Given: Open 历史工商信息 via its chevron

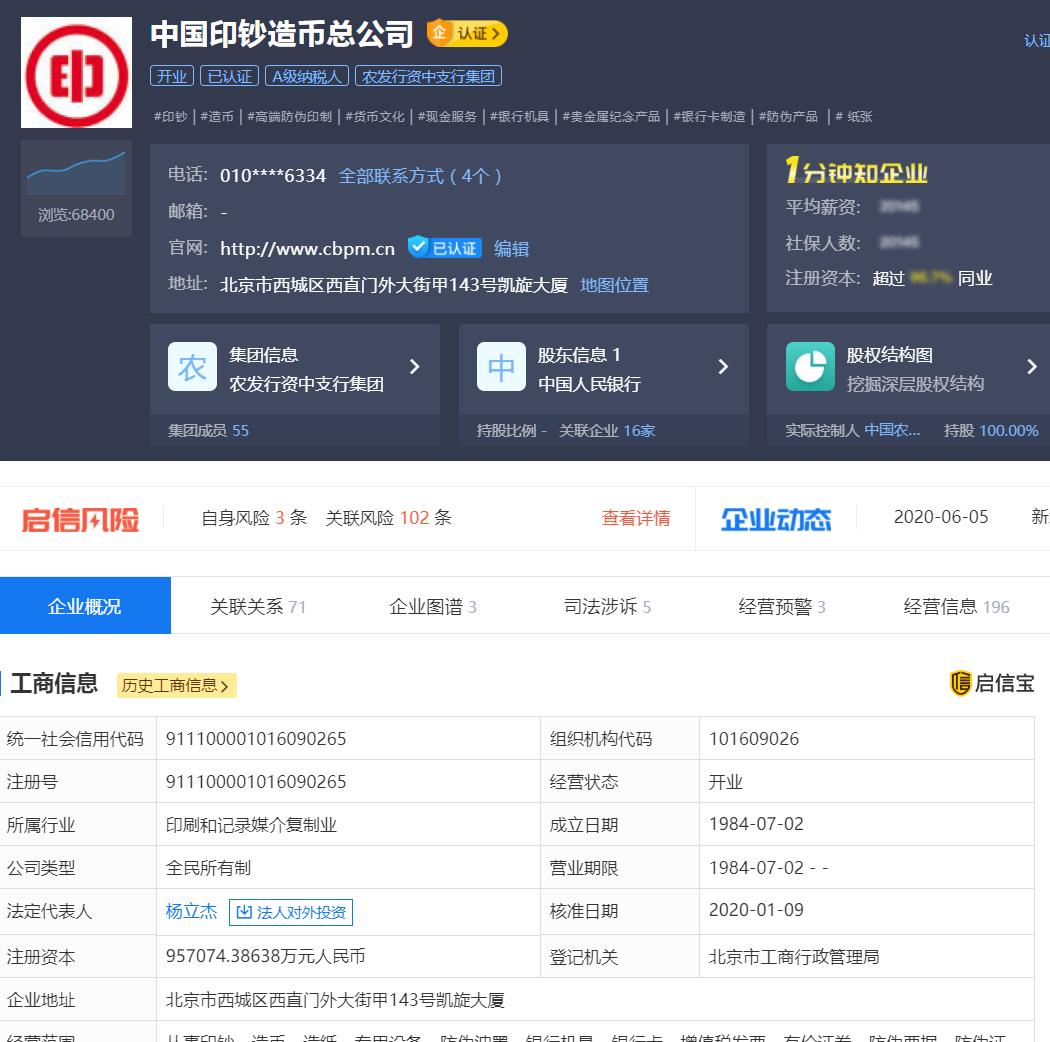Looking at the screenshot, I should click(x=225, y=687).
